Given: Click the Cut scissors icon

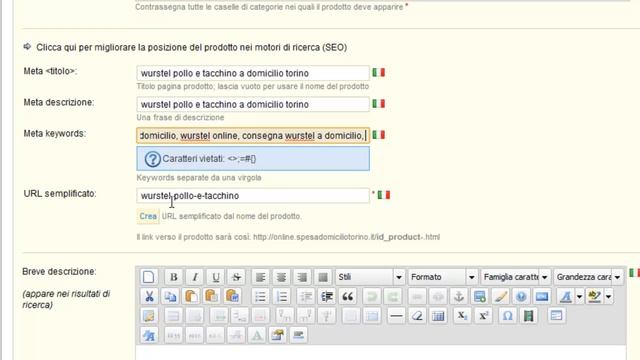Looking at the screenshot, I should pyautogui.click(x=149, y=296).
